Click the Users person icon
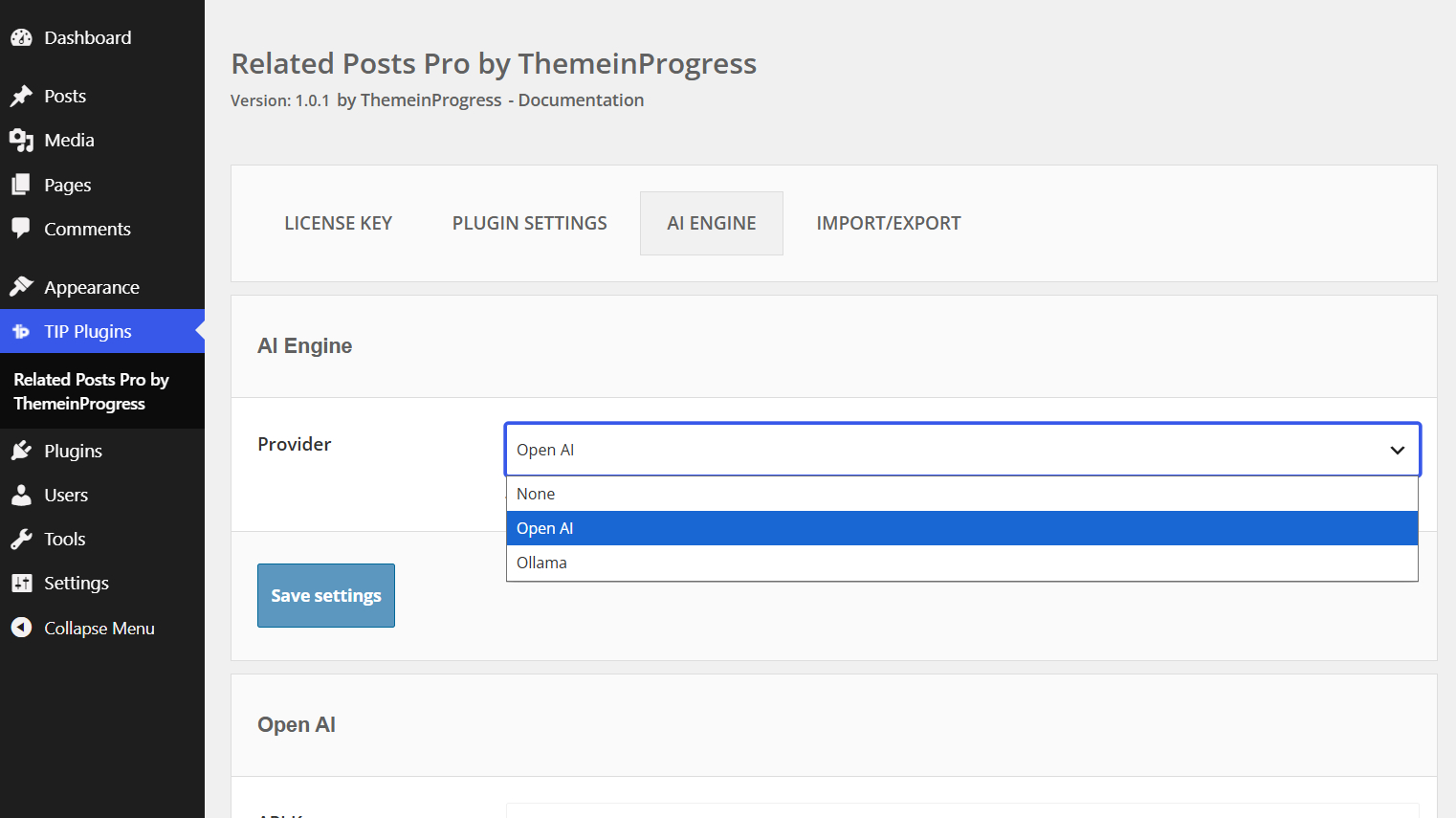Screen dimensions: 1456x818 (21, 495)
